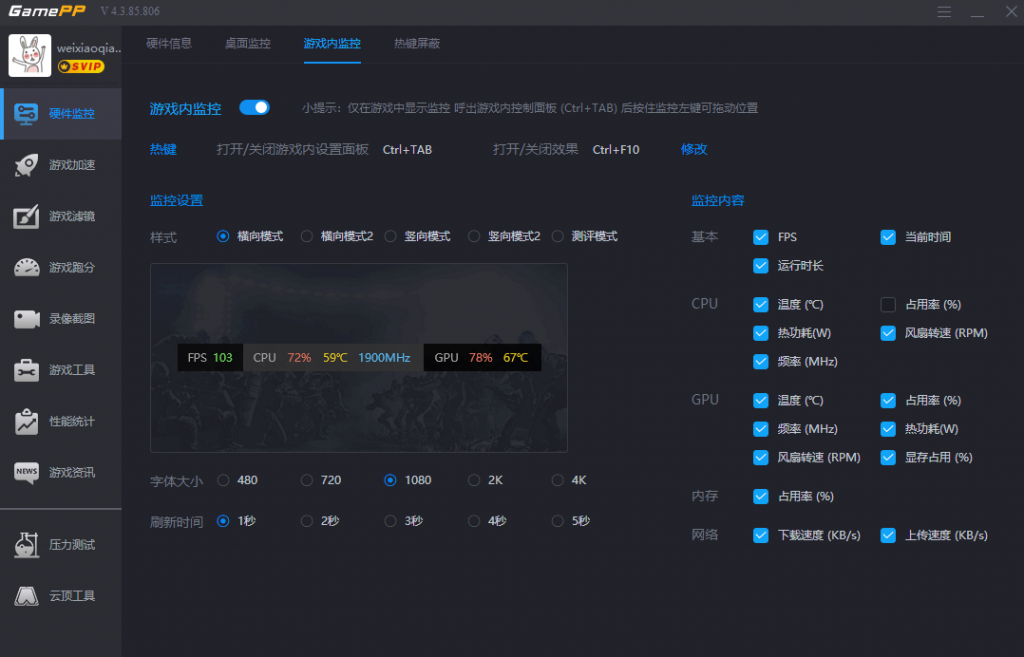Choose 4K font size

click(557, 480)
